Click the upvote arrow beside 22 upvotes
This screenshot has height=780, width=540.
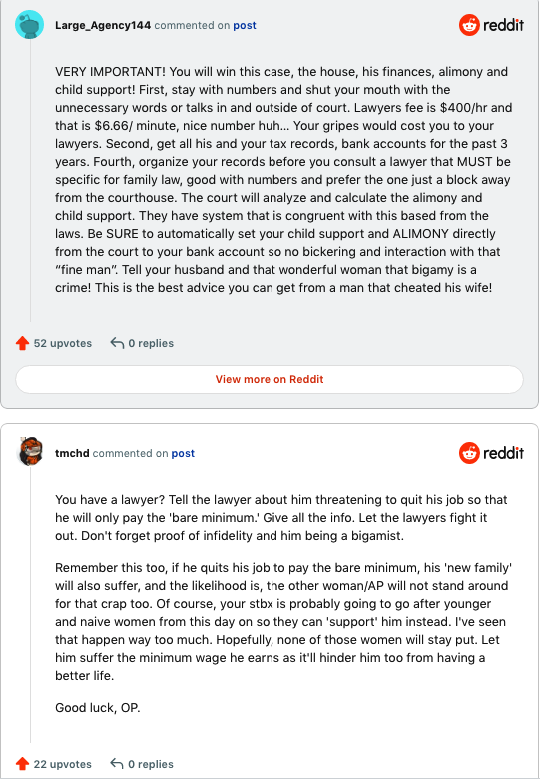point(22,764)
